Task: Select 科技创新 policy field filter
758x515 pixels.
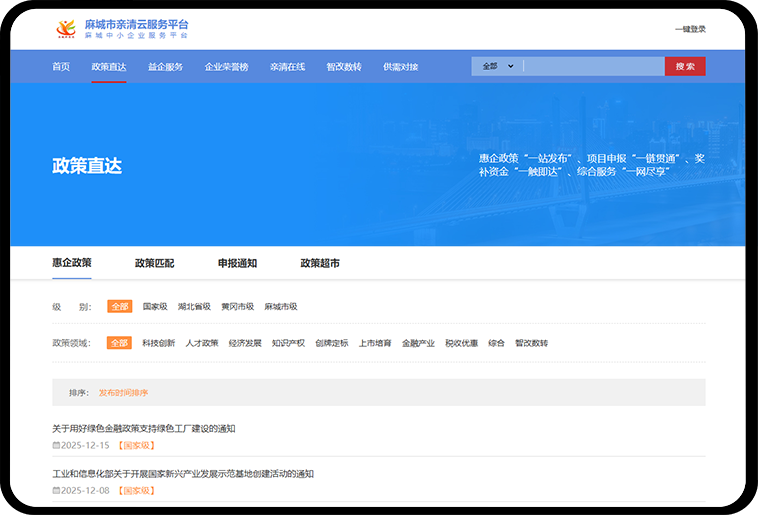Action: tap(158, 343)
